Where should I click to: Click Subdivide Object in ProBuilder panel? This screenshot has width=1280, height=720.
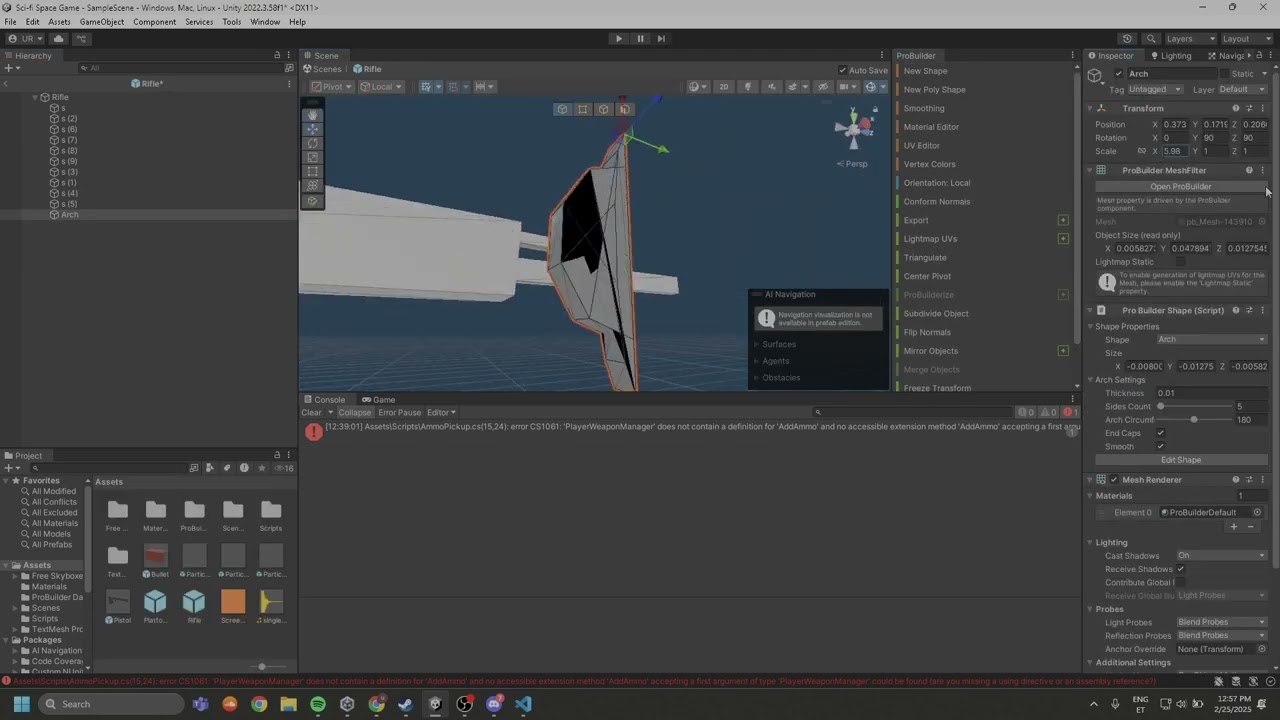(936, 314)
